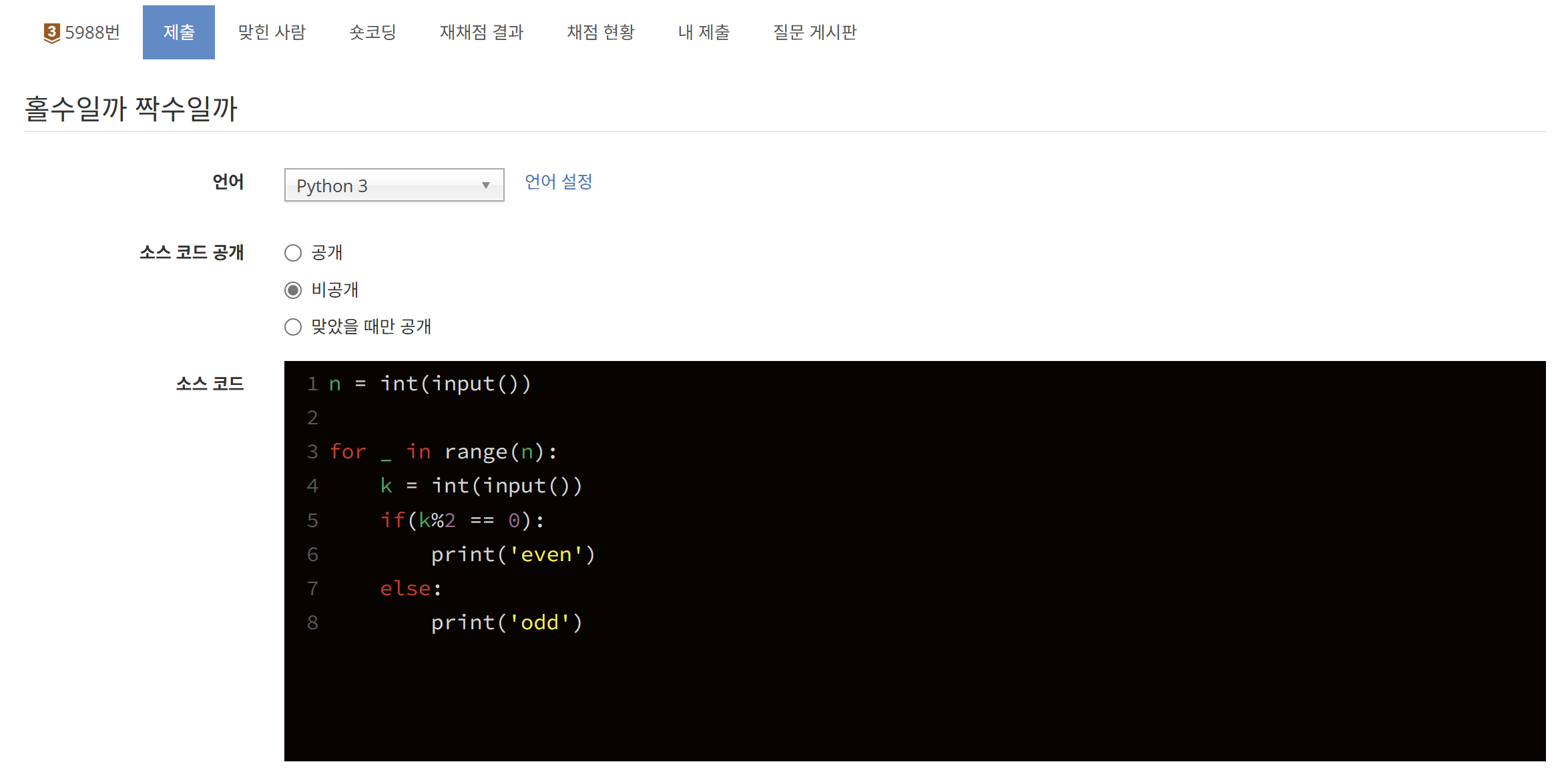Image resolution: width=1568 pixels, height=770 pixels.
Task: Open the 언어 설정 link
Action: point(558,181)
